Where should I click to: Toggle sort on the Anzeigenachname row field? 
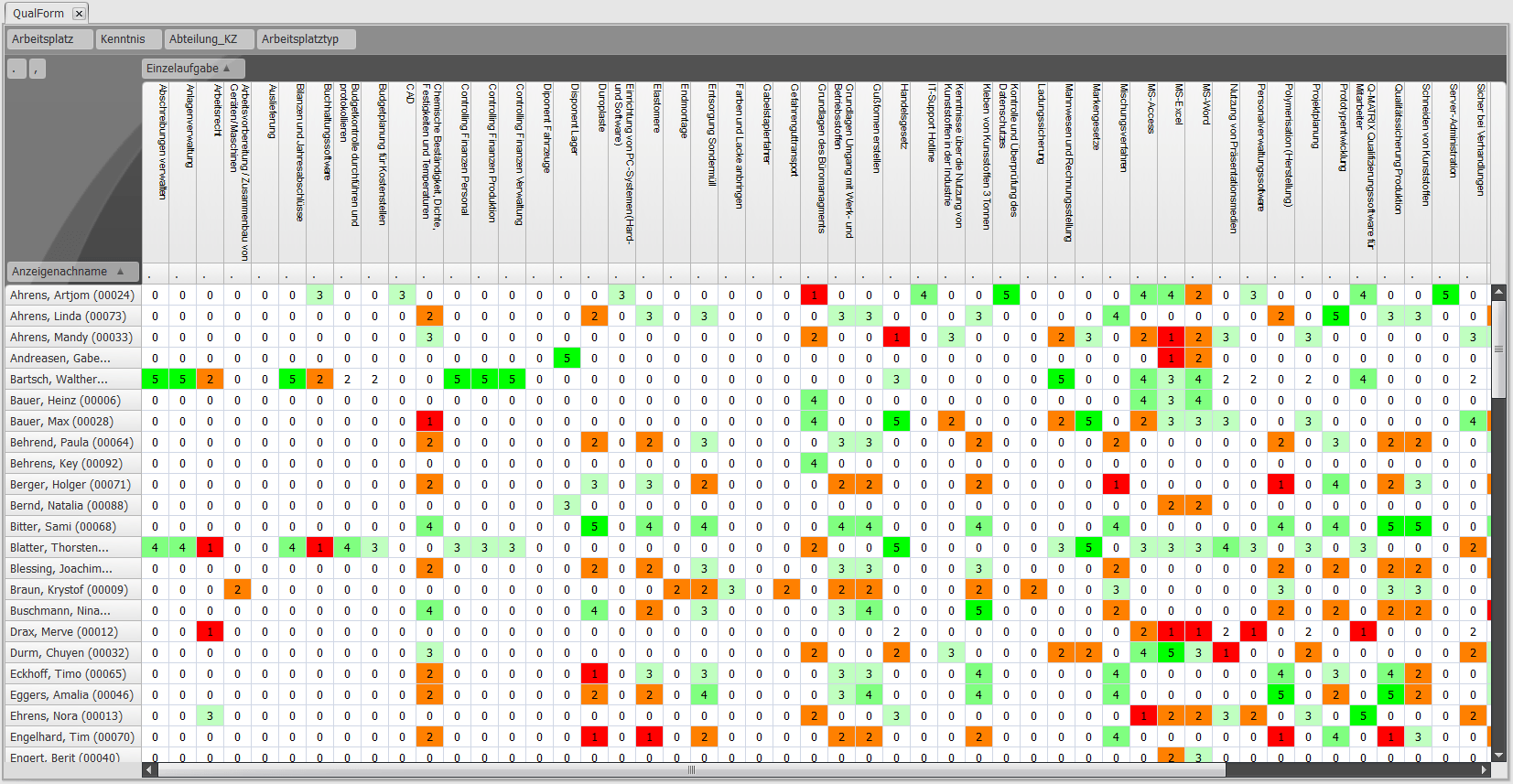(72, 272)
